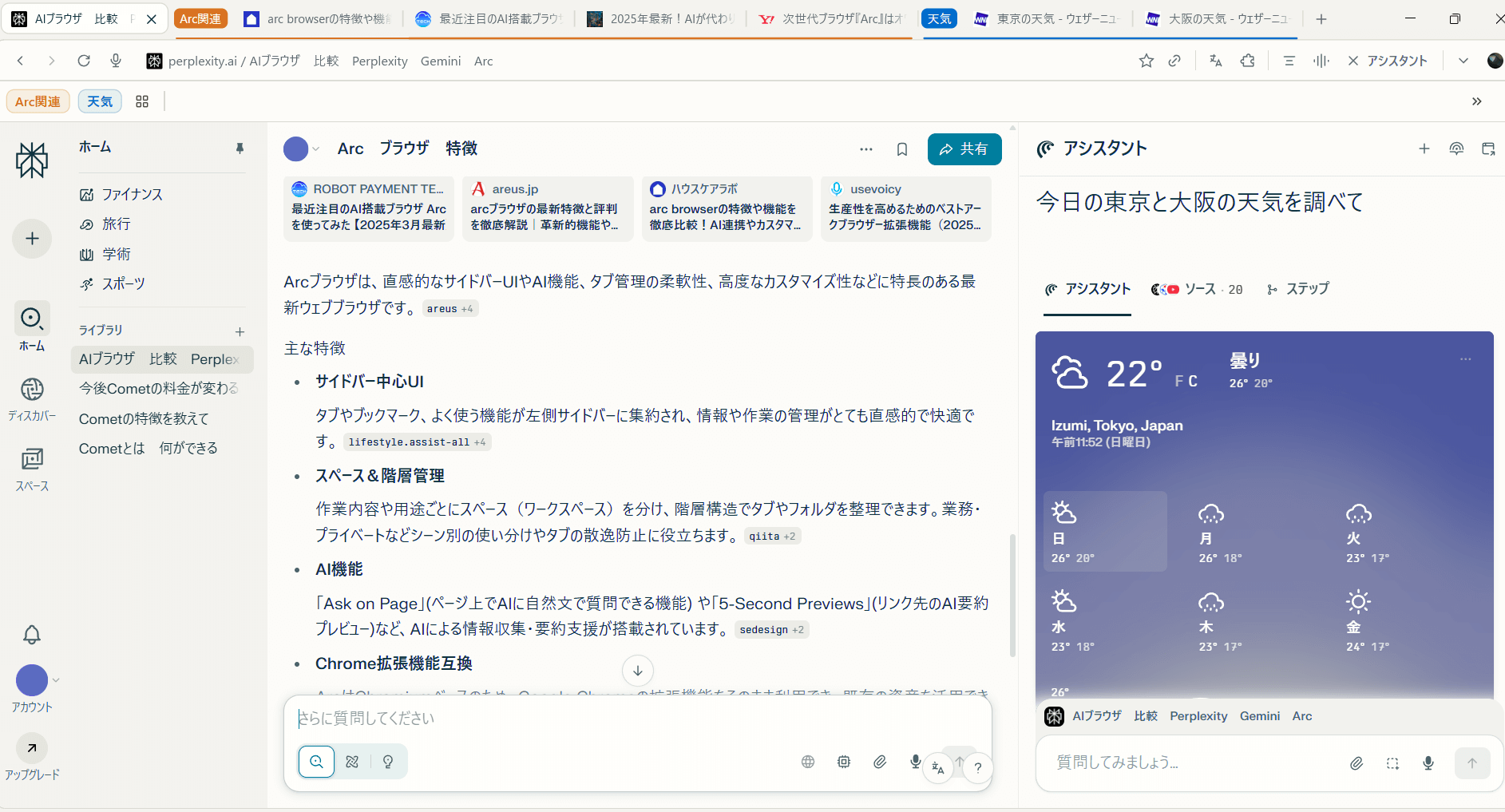Expand the bookmarks bar overflow chevrons
The width and height of the screenshot is (1505, 812).
click(x=1476, y=101)
